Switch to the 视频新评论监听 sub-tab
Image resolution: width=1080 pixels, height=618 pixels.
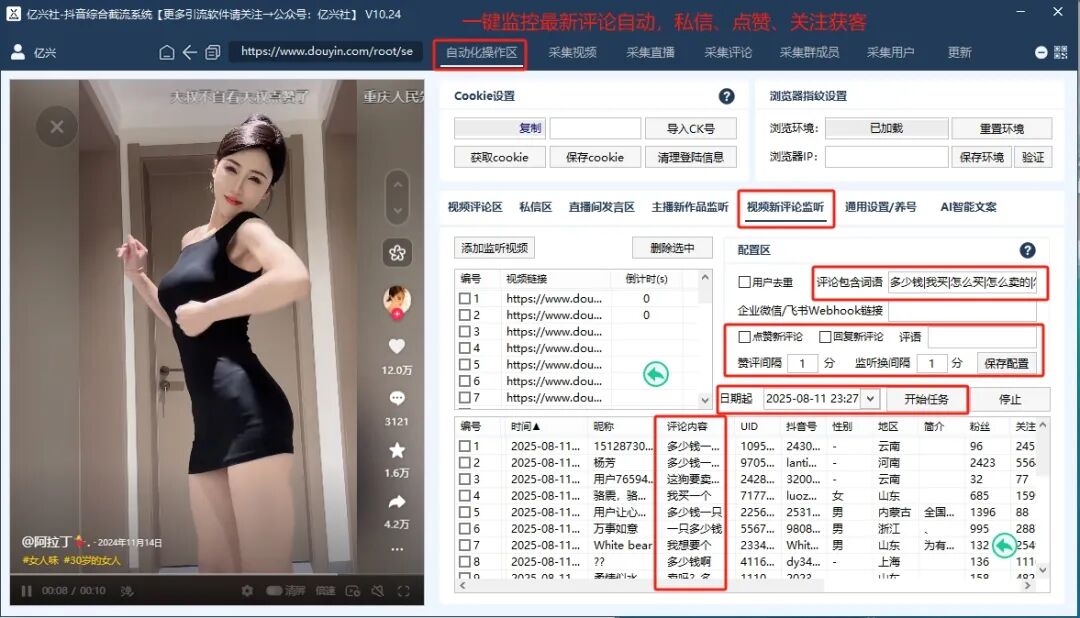click(x=785, y=207)
